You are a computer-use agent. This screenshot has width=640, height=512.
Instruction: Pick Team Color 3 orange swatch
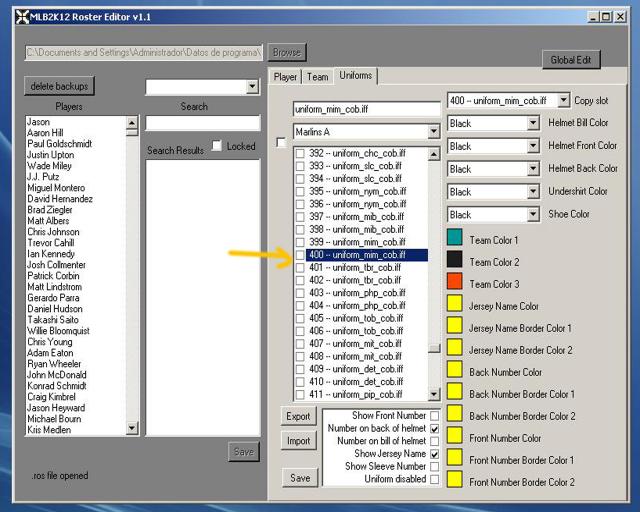point(454,281)
